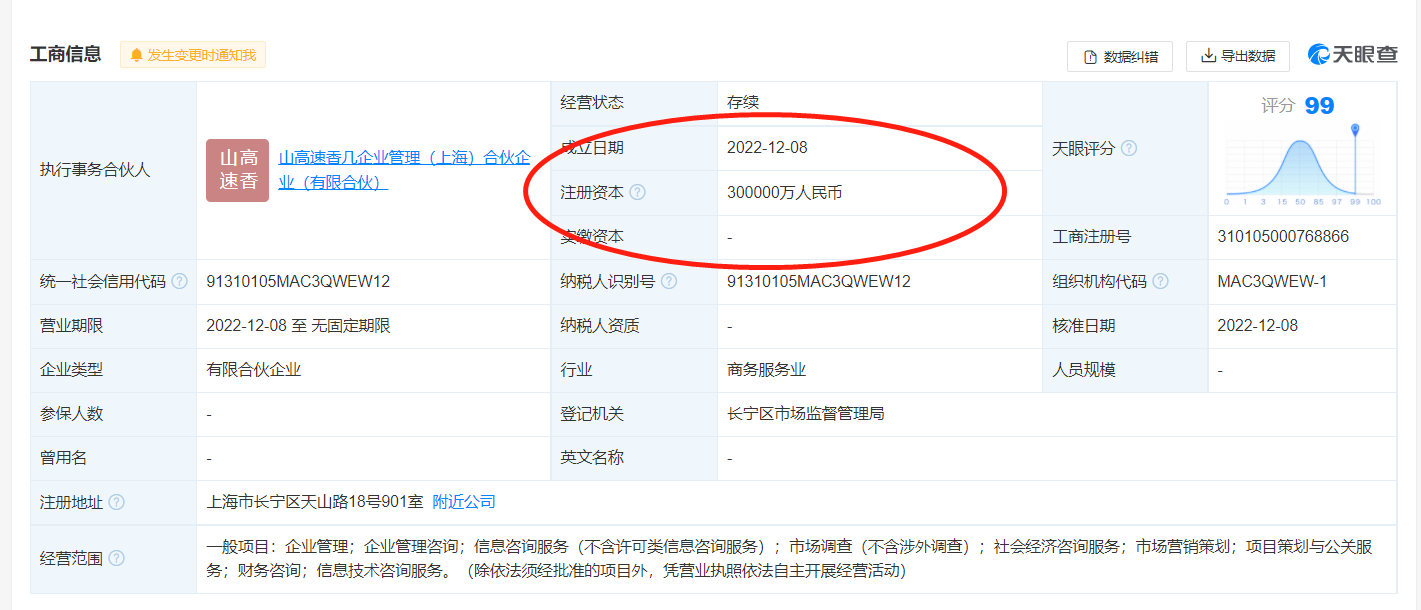
Task: Click the 导出数据 button
Action: (1238, 56)
